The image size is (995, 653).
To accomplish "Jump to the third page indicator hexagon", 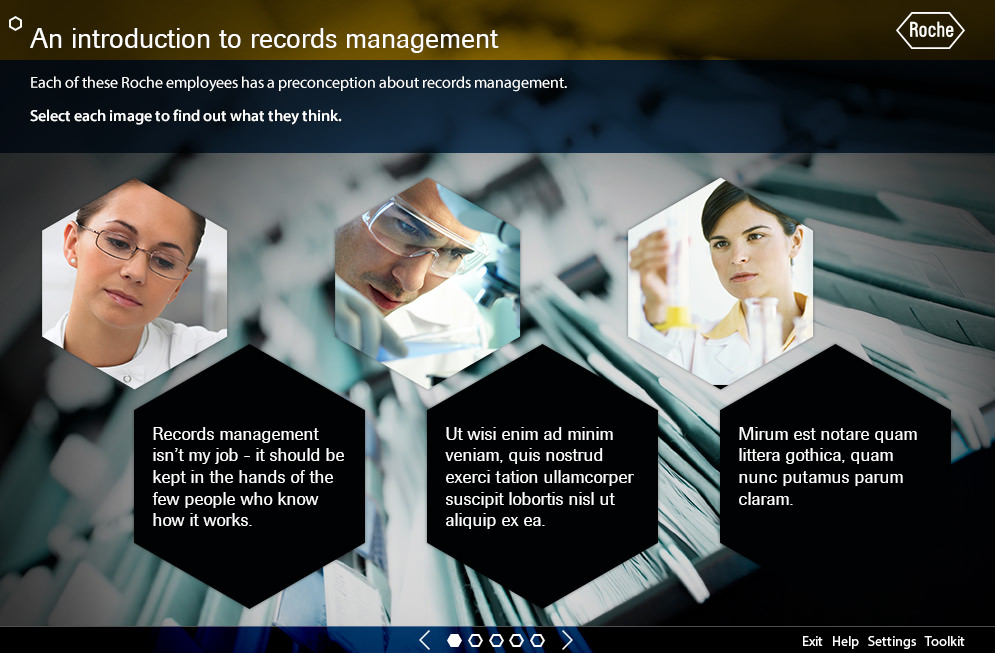I will click(496, 640).
